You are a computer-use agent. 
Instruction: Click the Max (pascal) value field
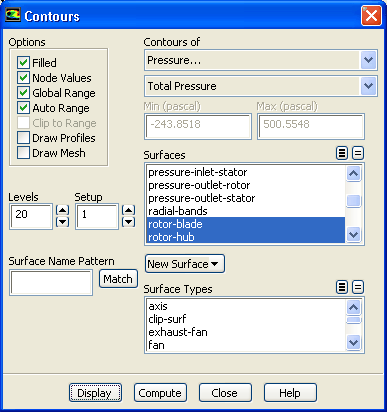click(311, 126)
